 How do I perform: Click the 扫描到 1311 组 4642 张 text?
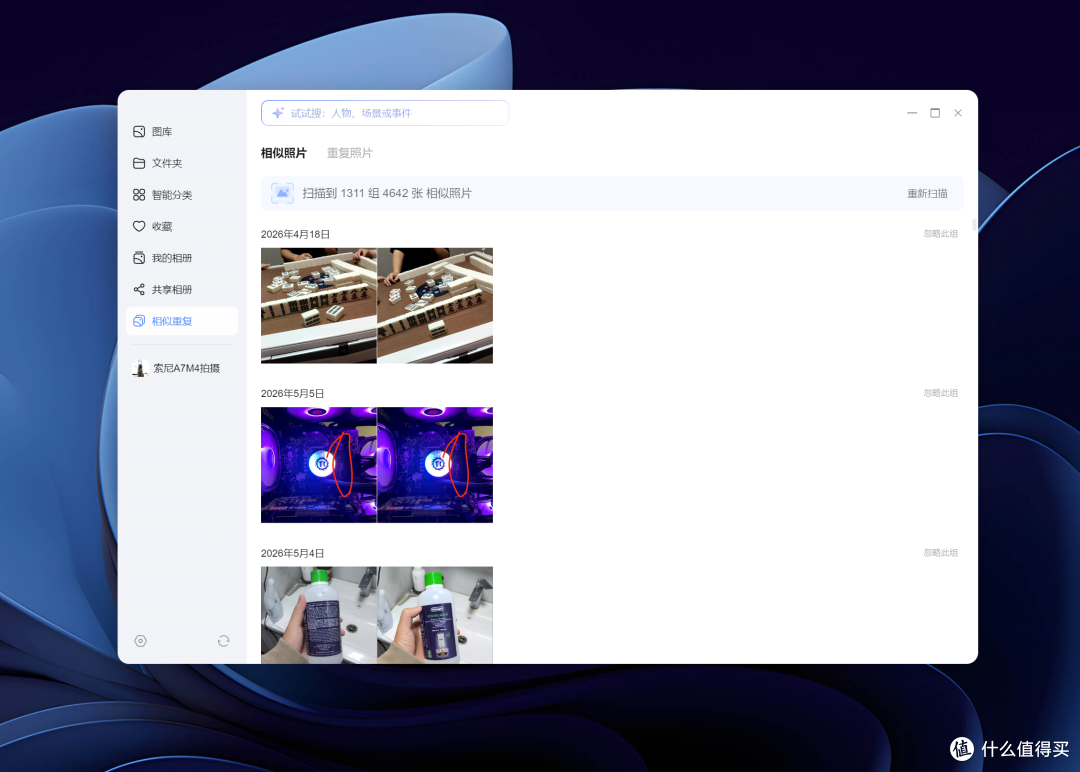pos(387,194)
